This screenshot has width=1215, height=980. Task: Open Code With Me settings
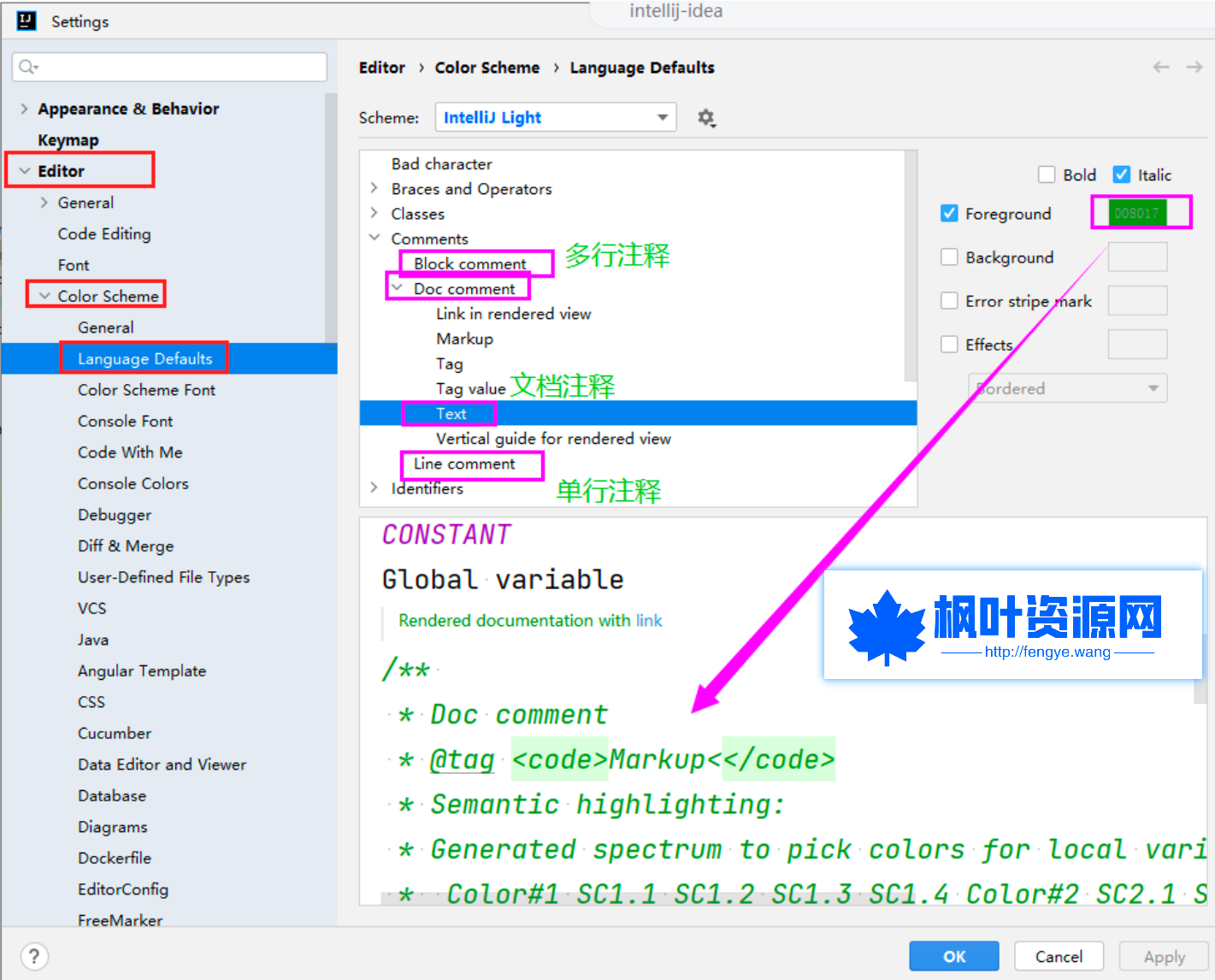130,452
